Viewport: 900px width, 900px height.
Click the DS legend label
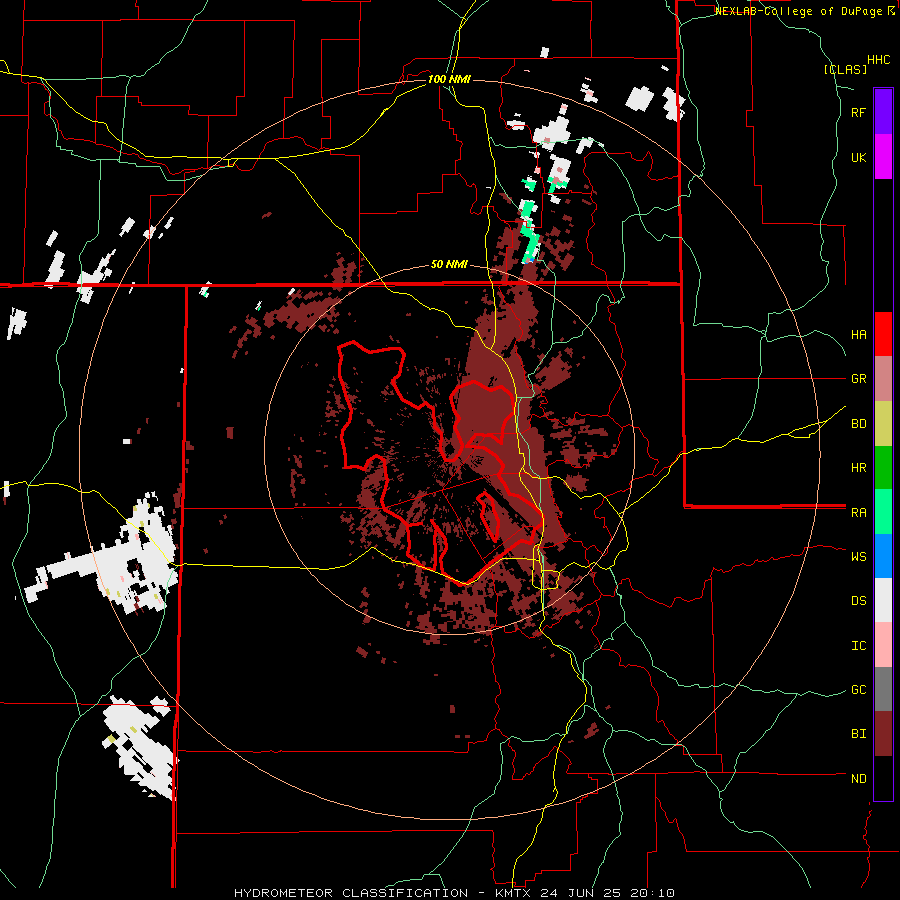(x=859, y=601)
